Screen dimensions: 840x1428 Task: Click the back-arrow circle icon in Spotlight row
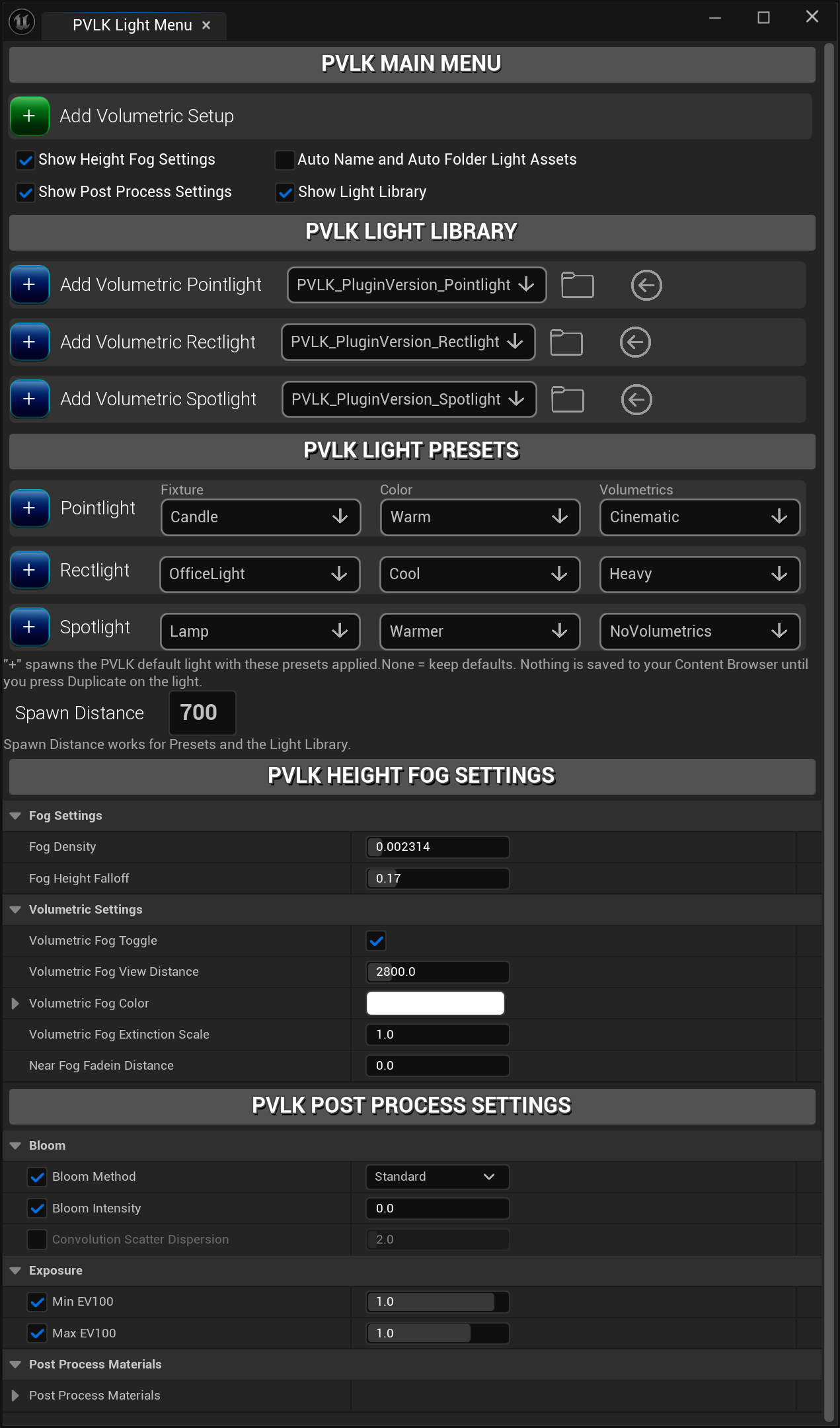click(x=636, y=399)
